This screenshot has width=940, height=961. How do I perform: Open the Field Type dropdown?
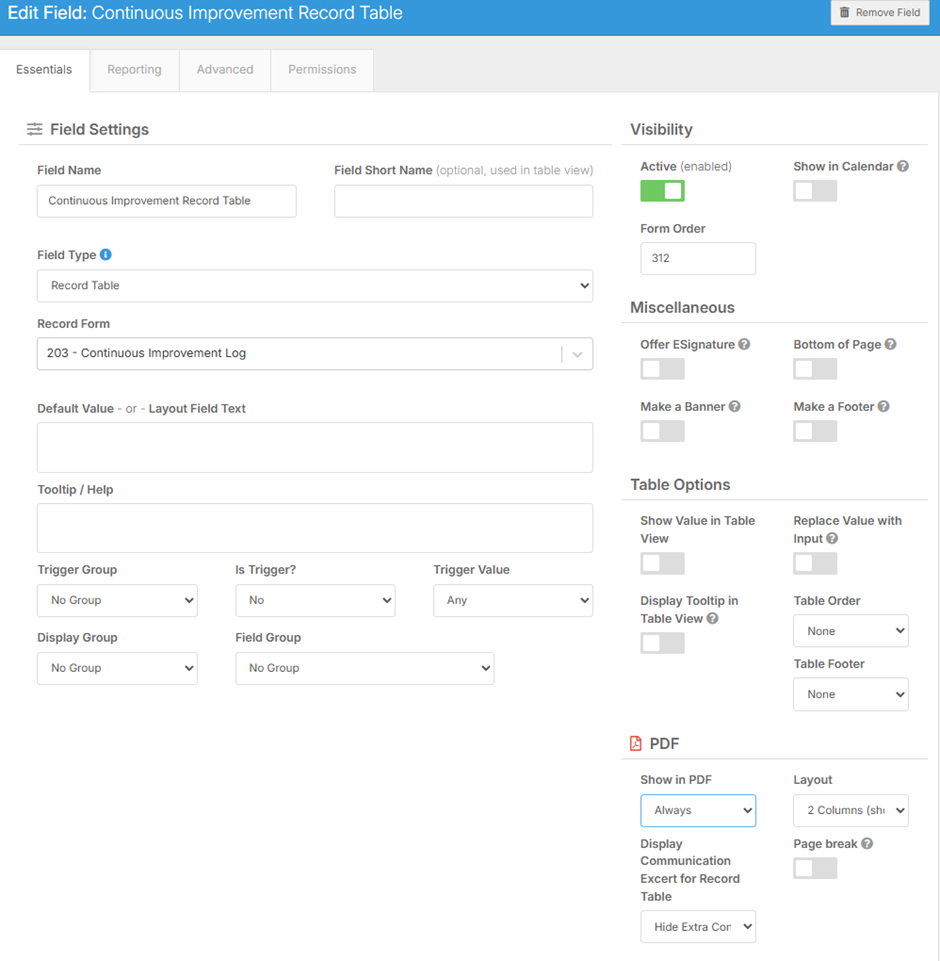click(x=314, y=286)
